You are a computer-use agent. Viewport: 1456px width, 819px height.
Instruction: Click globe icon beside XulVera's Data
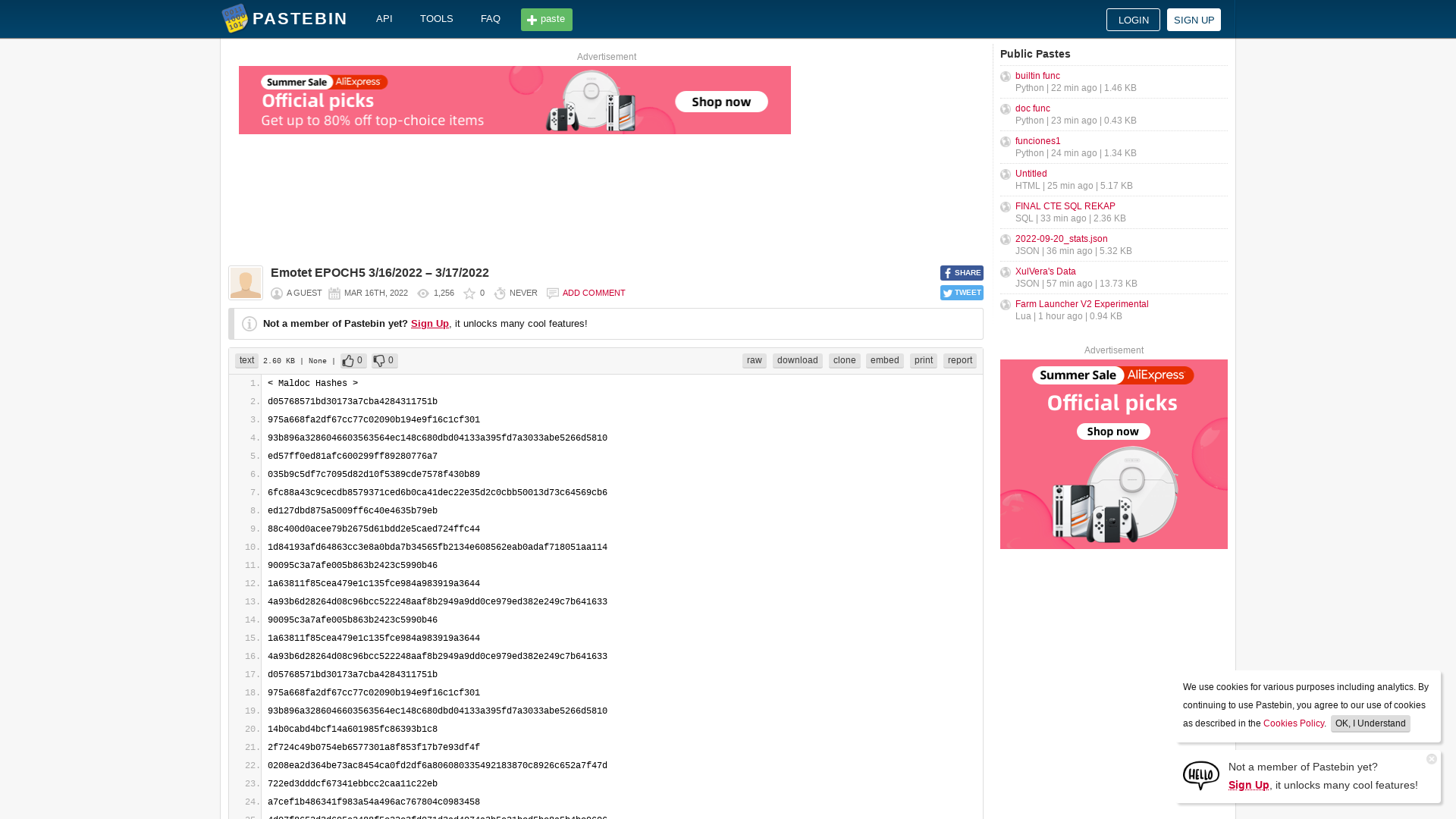pyautogui.click(x=1006, y=272)
